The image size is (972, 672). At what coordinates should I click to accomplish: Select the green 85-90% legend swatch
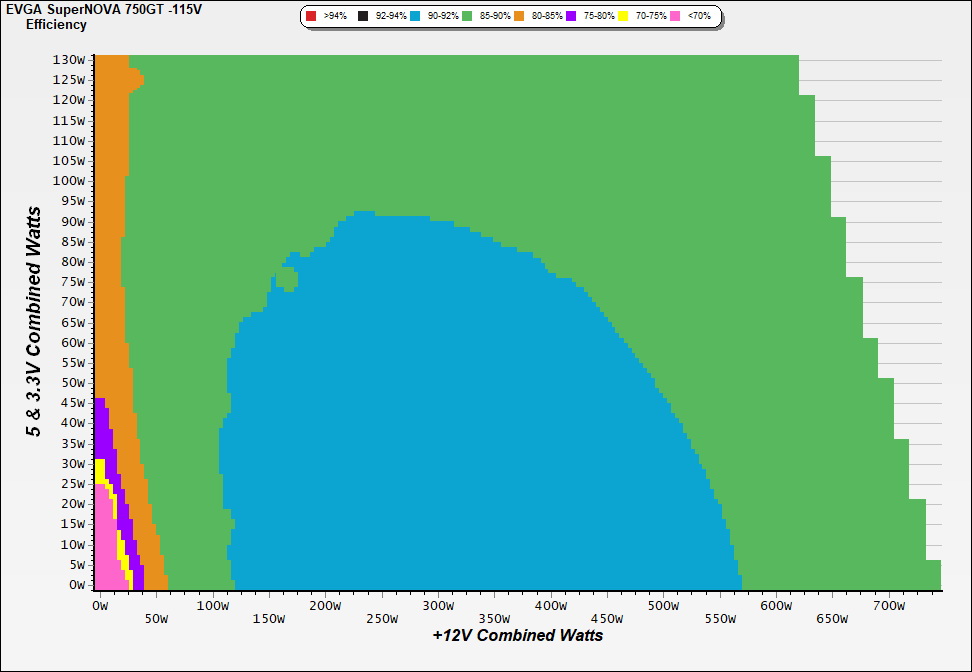tap(466, 17)
